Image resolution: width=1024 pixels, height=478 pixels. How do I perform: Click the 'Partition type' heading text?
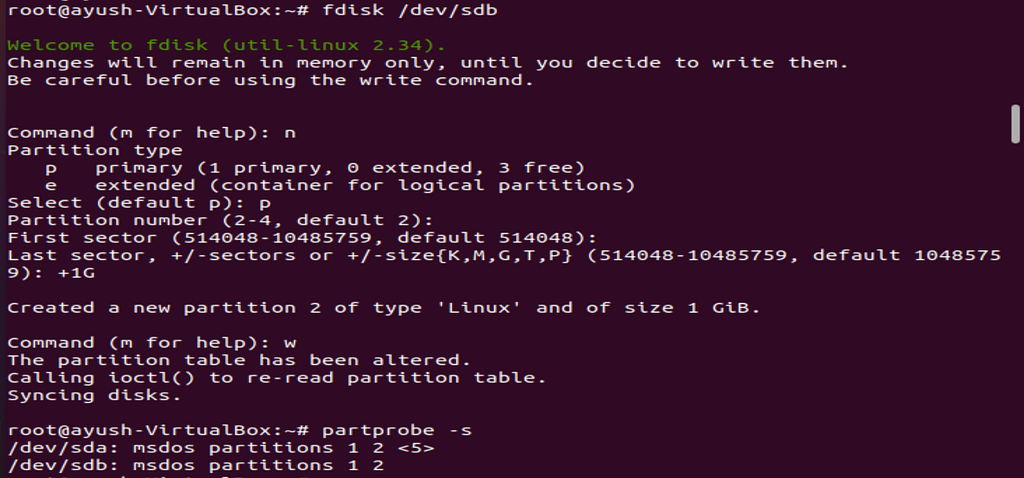(x=95, y=150)
